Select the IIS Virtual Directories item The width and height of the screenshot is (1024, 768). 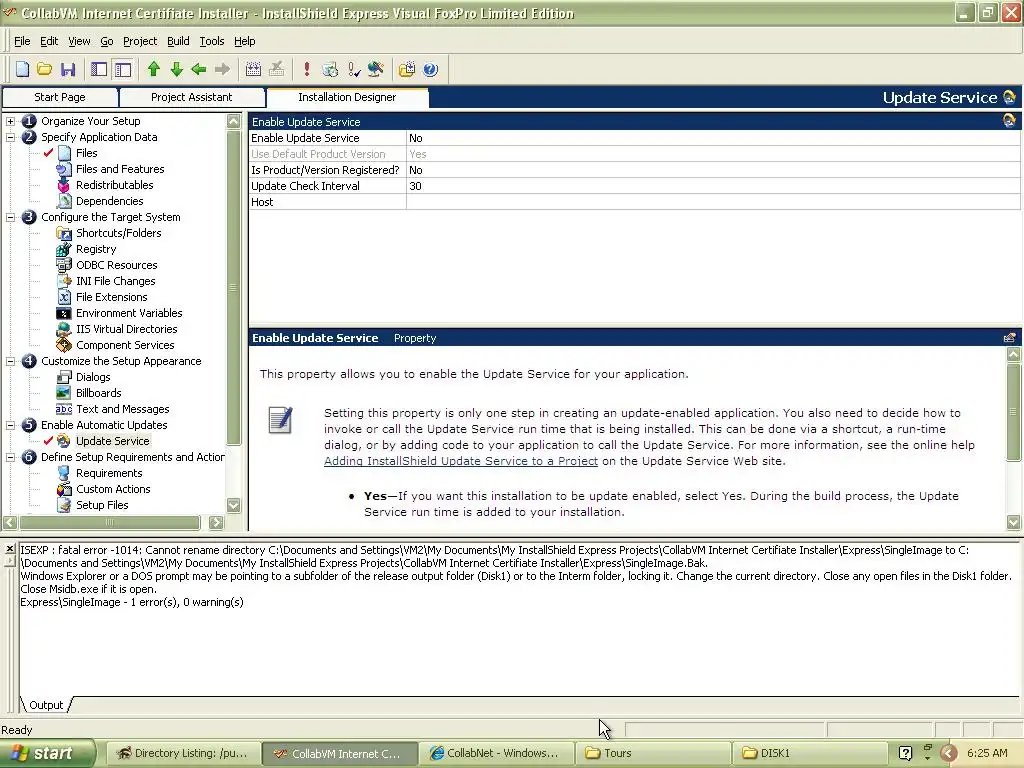[126, 329]
